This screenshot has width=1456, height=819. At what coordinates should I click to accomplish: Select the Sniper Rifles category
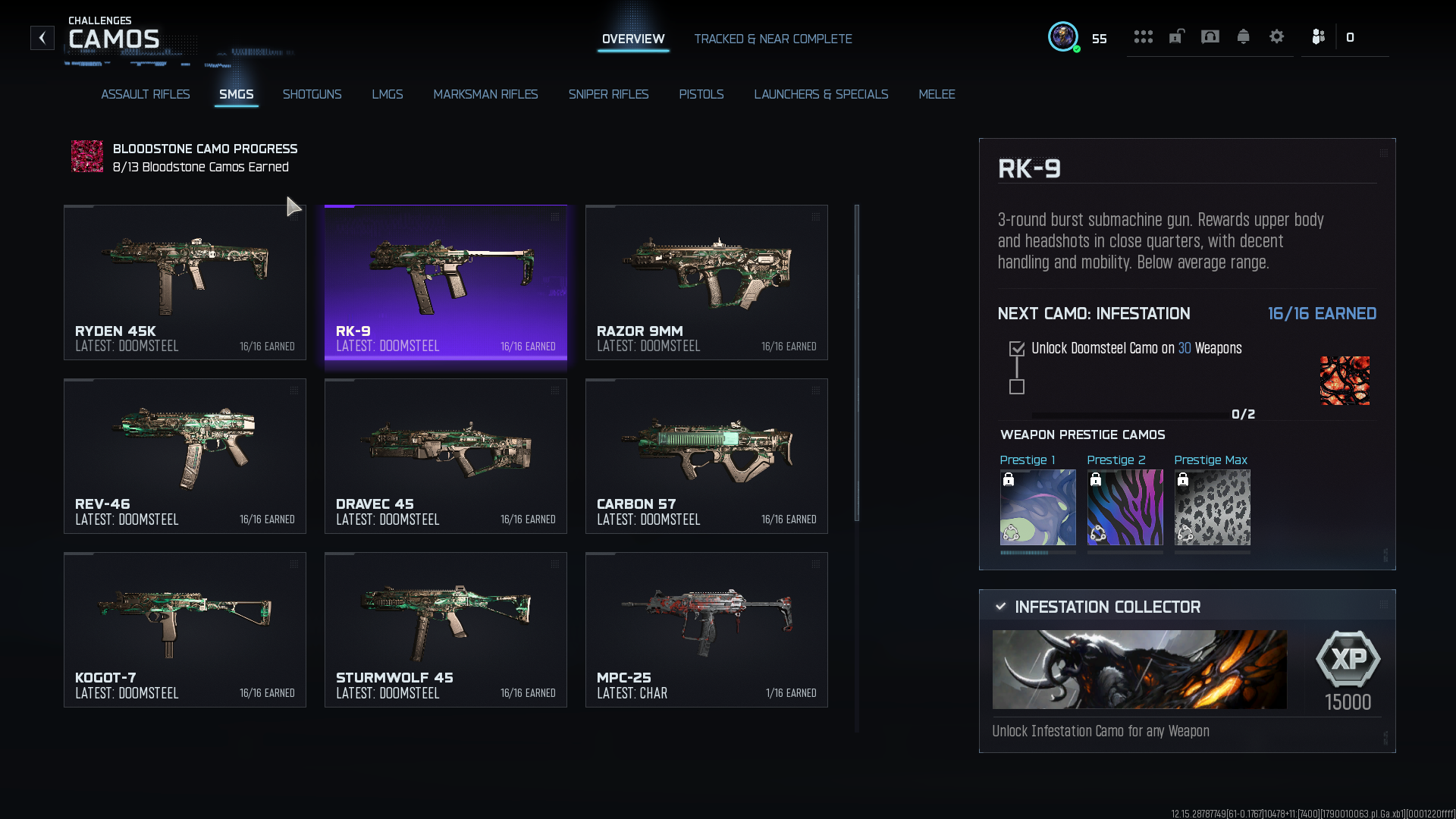coord(608,94)
